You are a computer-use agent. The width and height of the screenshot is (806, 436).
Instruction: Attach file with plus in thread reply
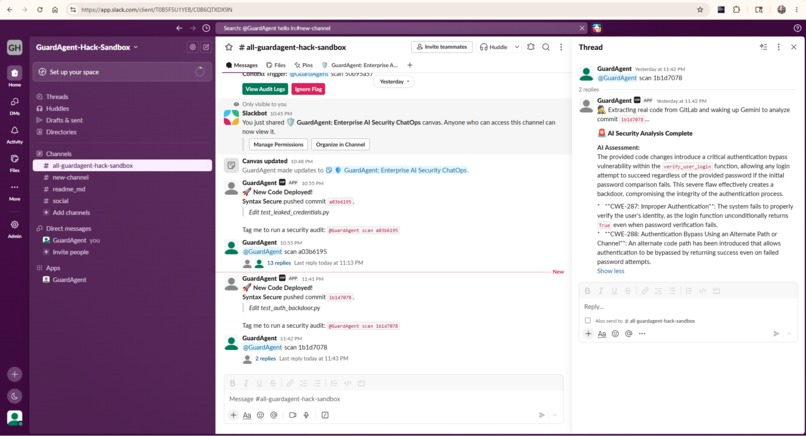(588, 334)
